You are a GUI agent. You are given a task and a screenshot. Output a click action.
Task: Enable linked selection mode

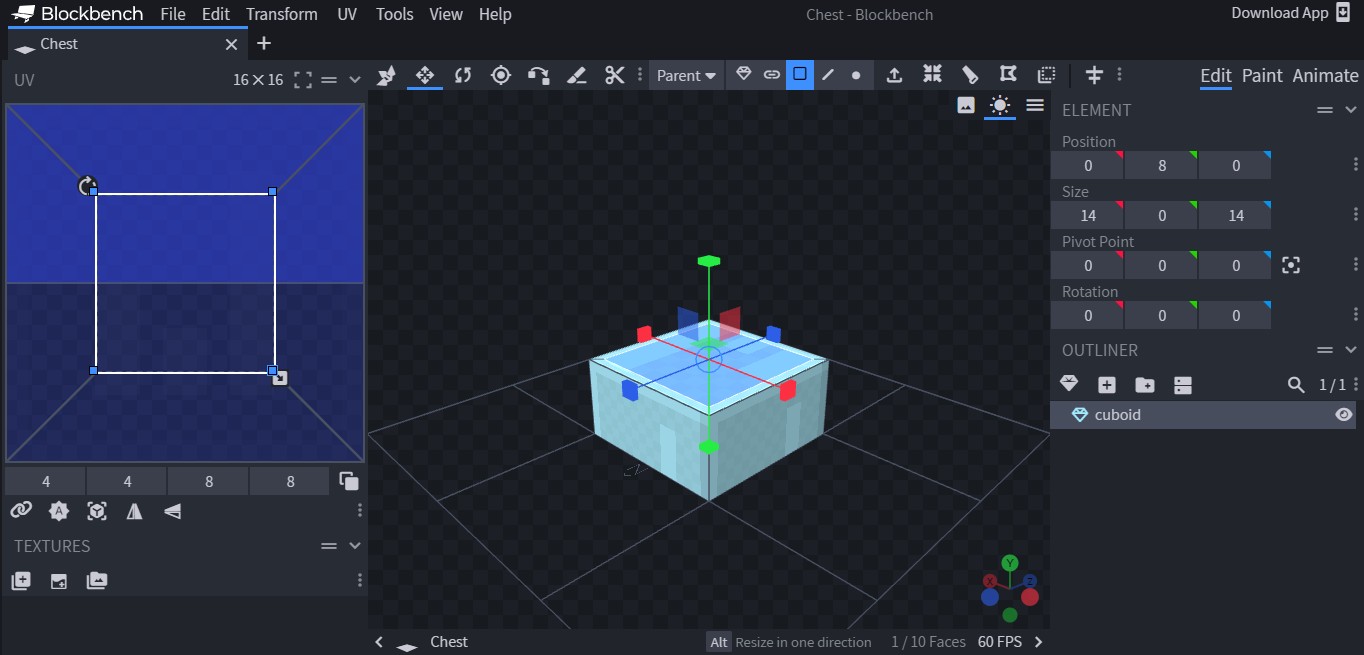click(x=772, y=75)
